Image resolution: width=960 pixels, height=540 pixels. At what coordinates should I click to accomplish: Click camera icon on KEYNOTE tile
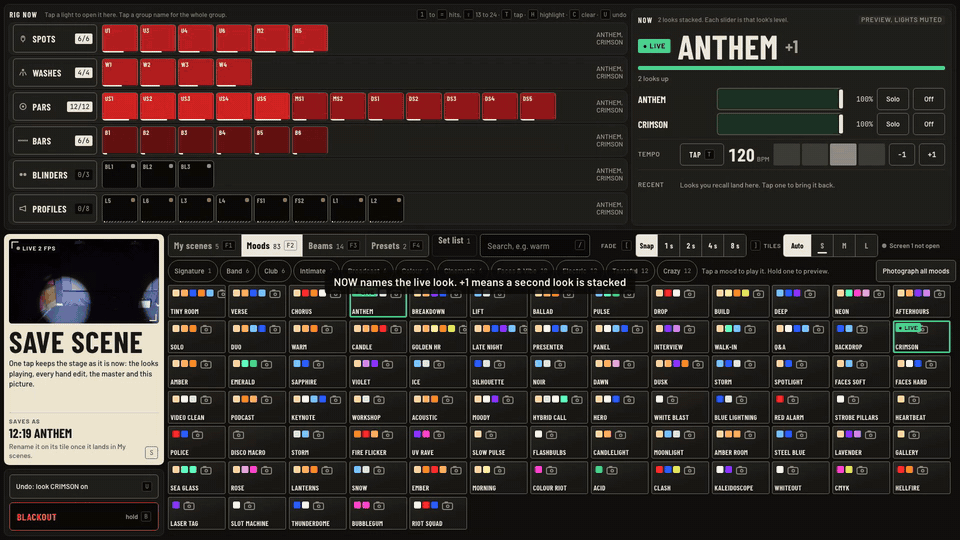335,400
